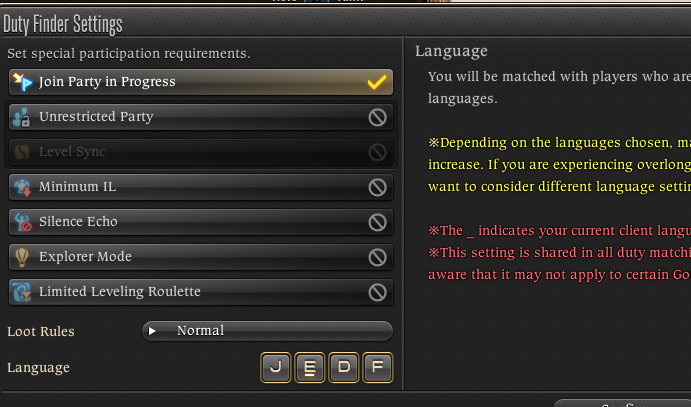
Task: Toggle Japanese language J button
Action: (275, 367)
